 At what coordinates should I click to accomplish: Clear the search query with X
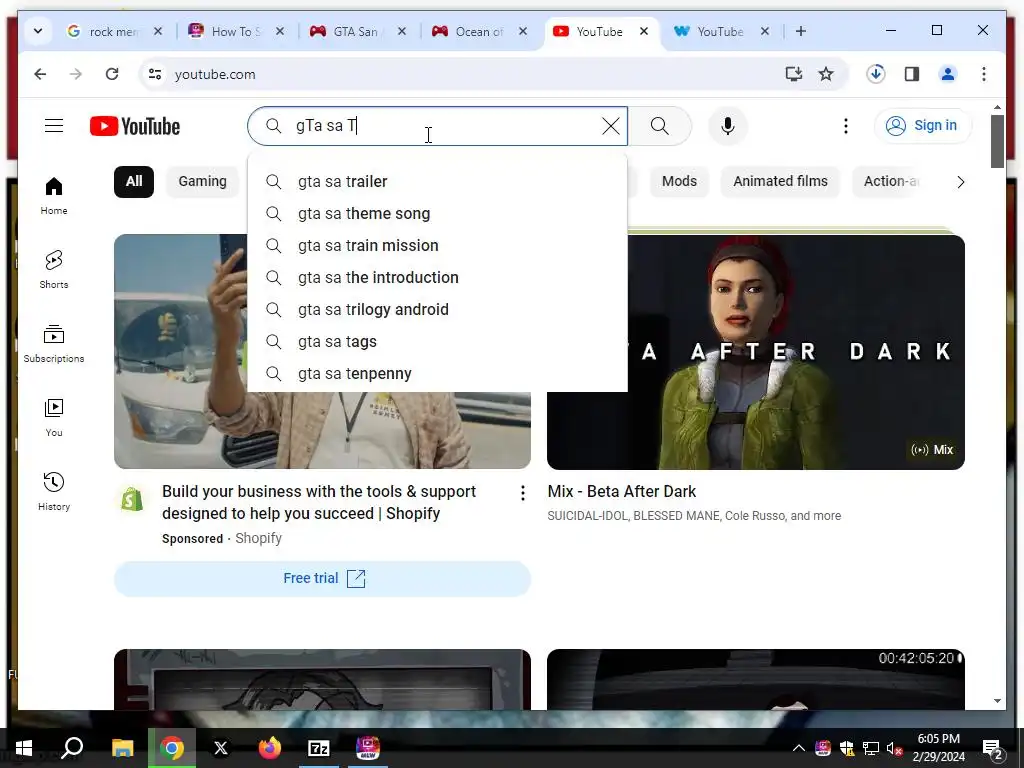611,125
